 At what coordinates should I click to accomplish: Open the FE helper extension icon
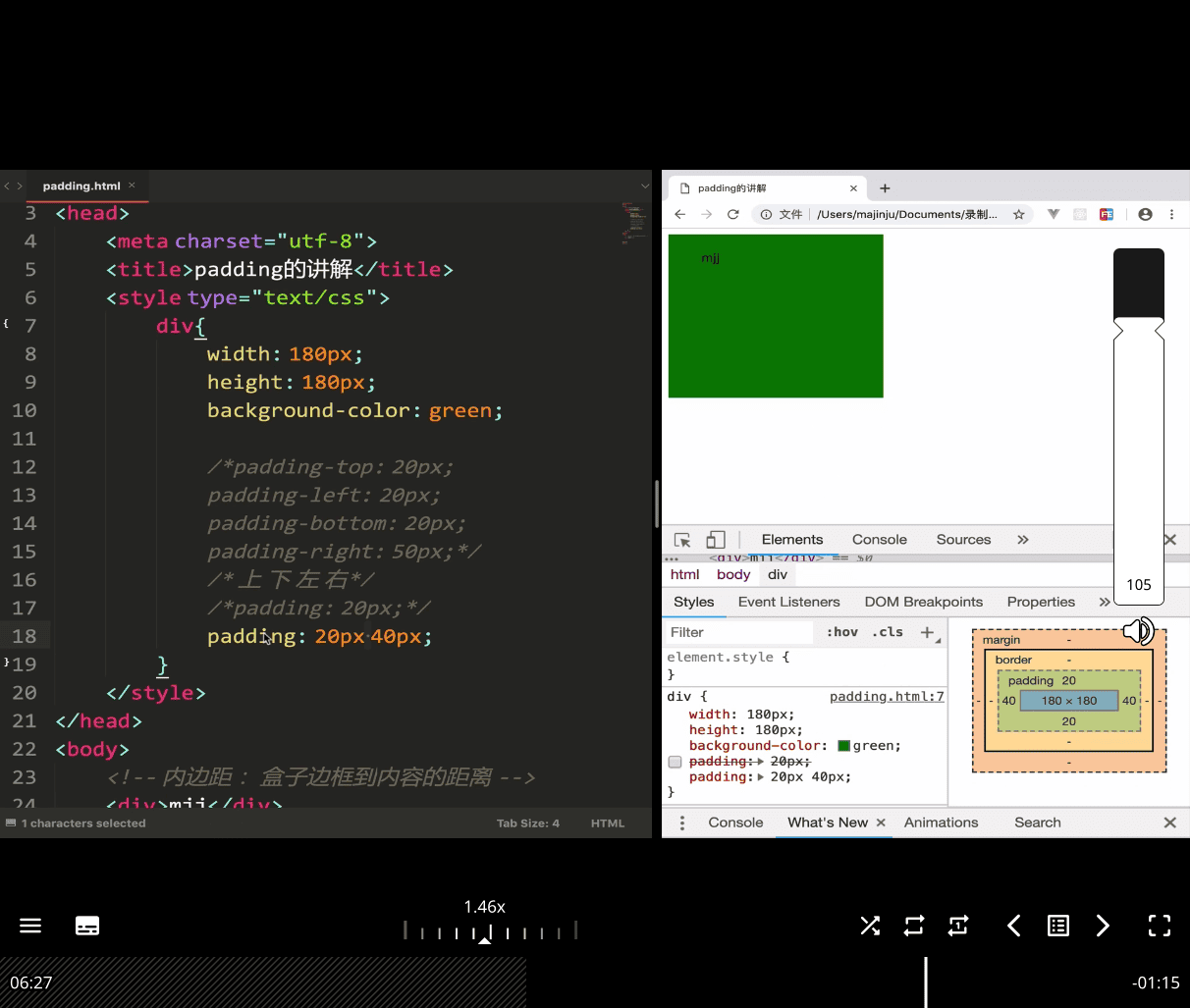tap(1107, 214)
